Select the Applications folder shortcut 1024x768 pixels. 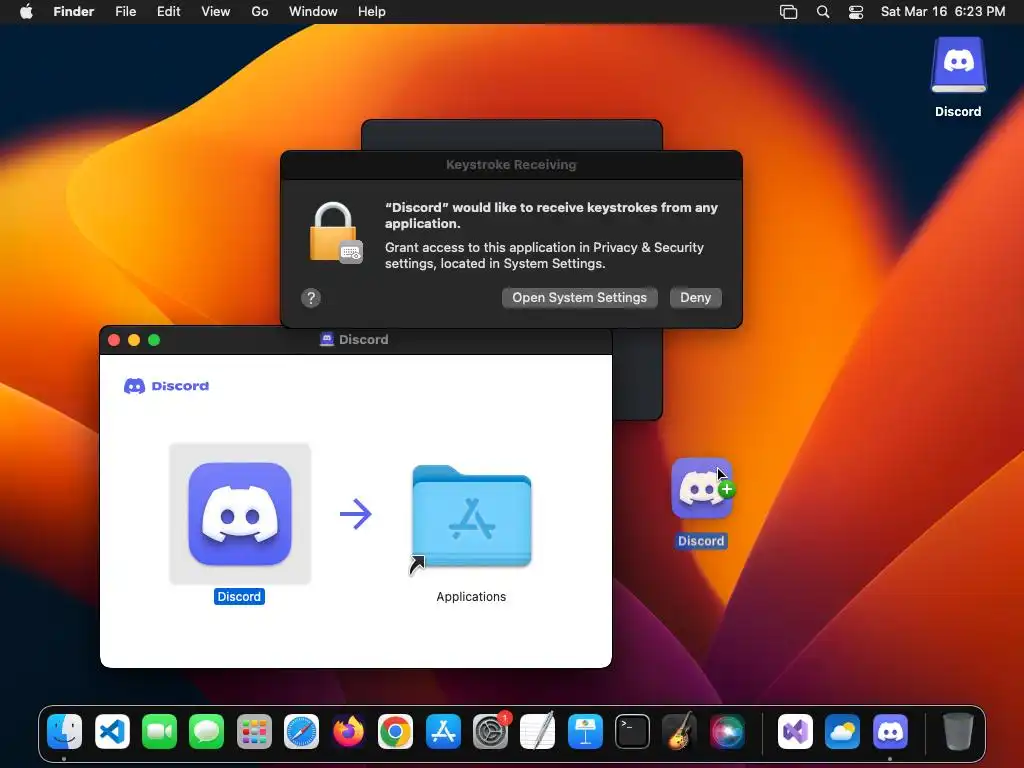tap(472, 517)
